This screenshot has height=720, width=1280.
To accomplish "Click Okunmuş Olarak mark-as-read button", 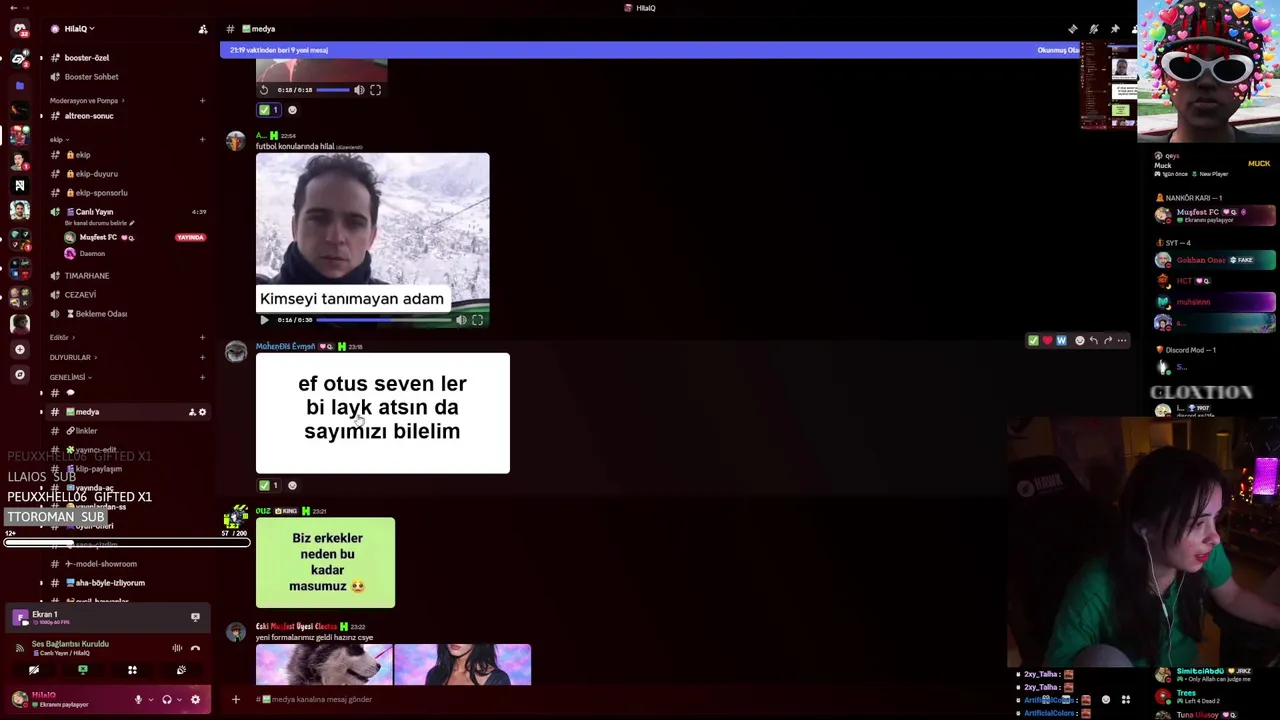I will click(1058, 50).
